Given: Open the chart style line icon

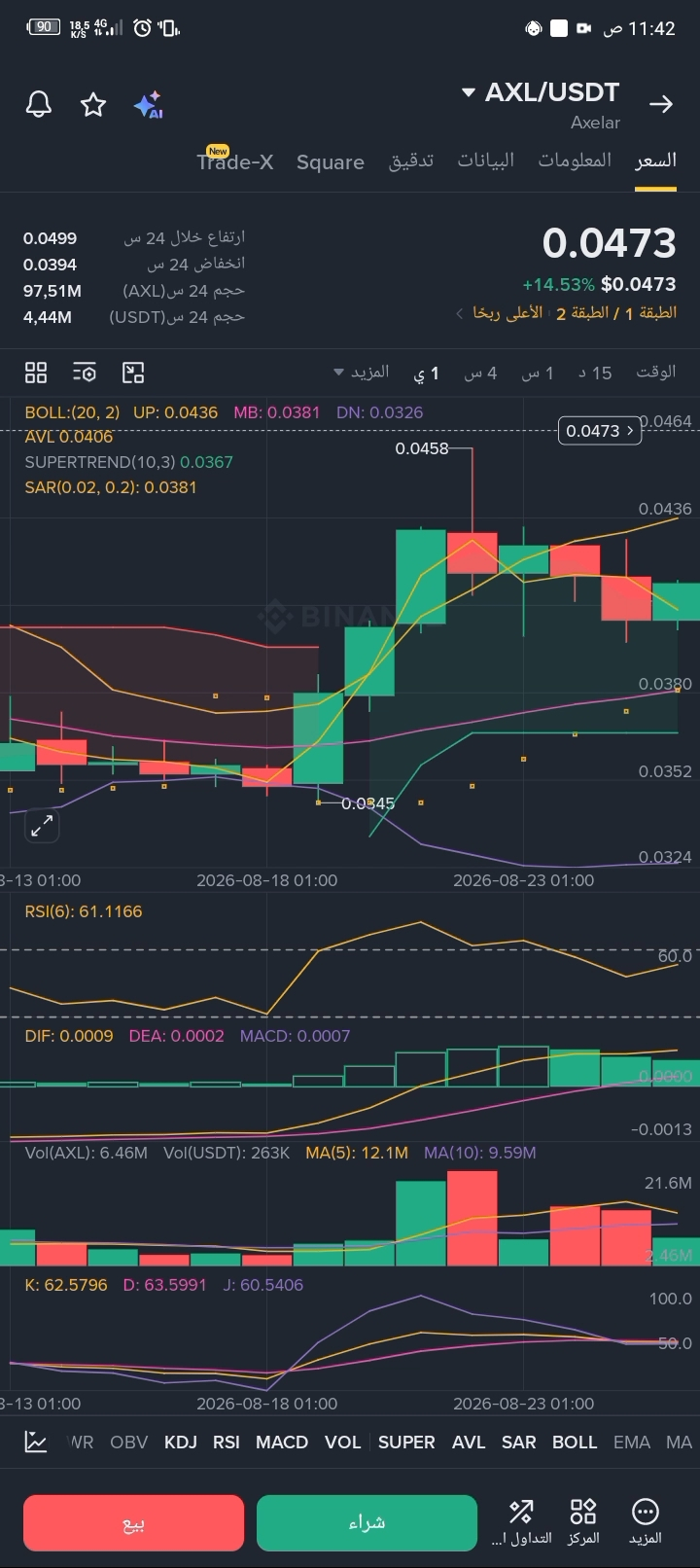Looking at the screenshot, I should pyautogui.click(x=36, y=1442).
